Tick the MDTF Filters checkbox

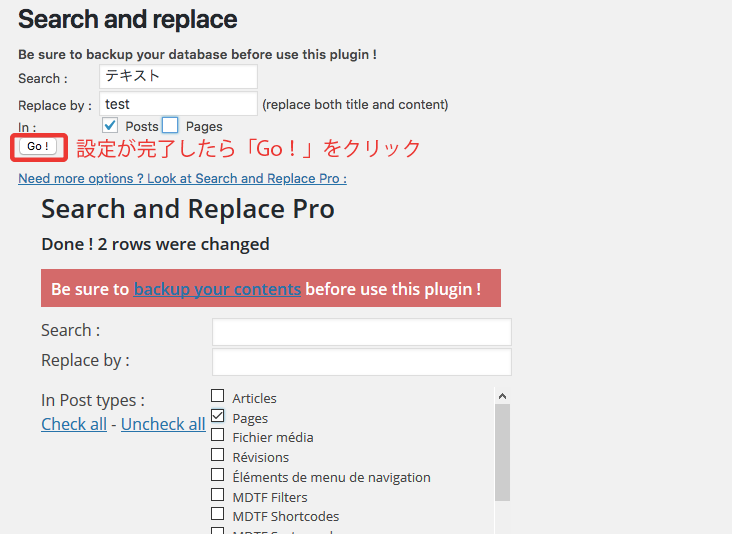point(218,496)
